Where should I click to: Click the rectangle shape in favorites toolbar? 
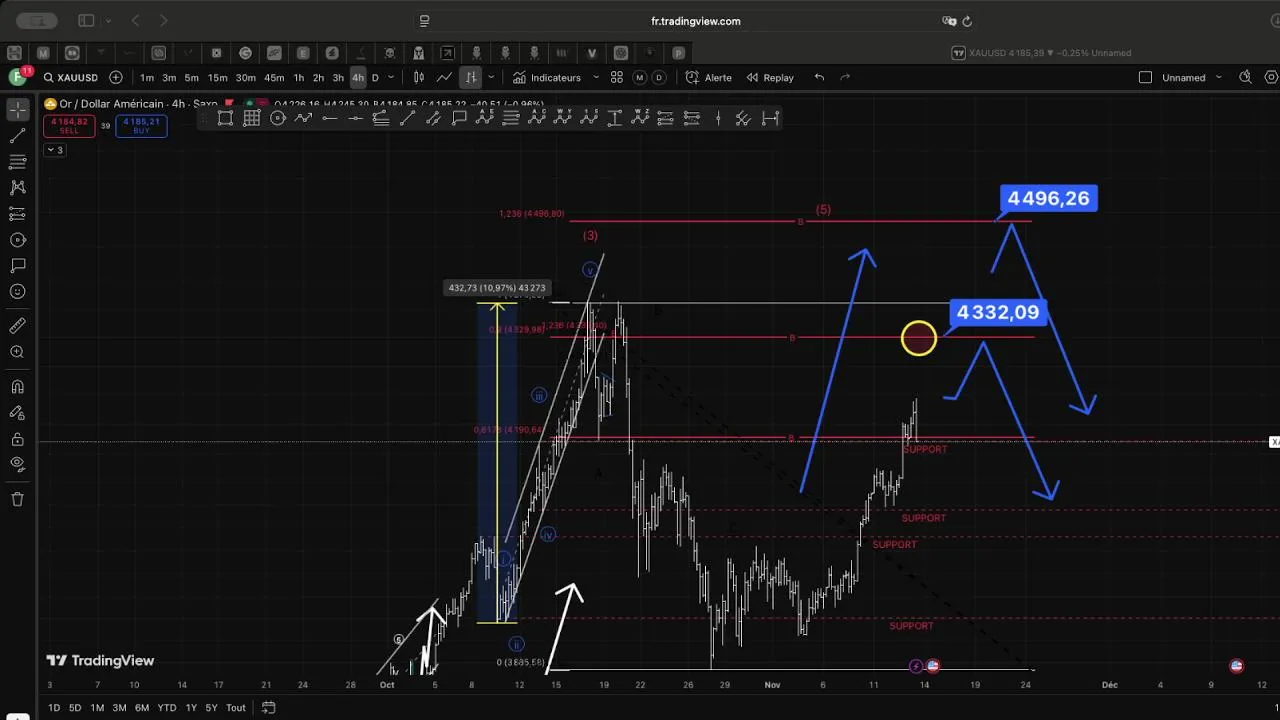(x=225, y=118)
